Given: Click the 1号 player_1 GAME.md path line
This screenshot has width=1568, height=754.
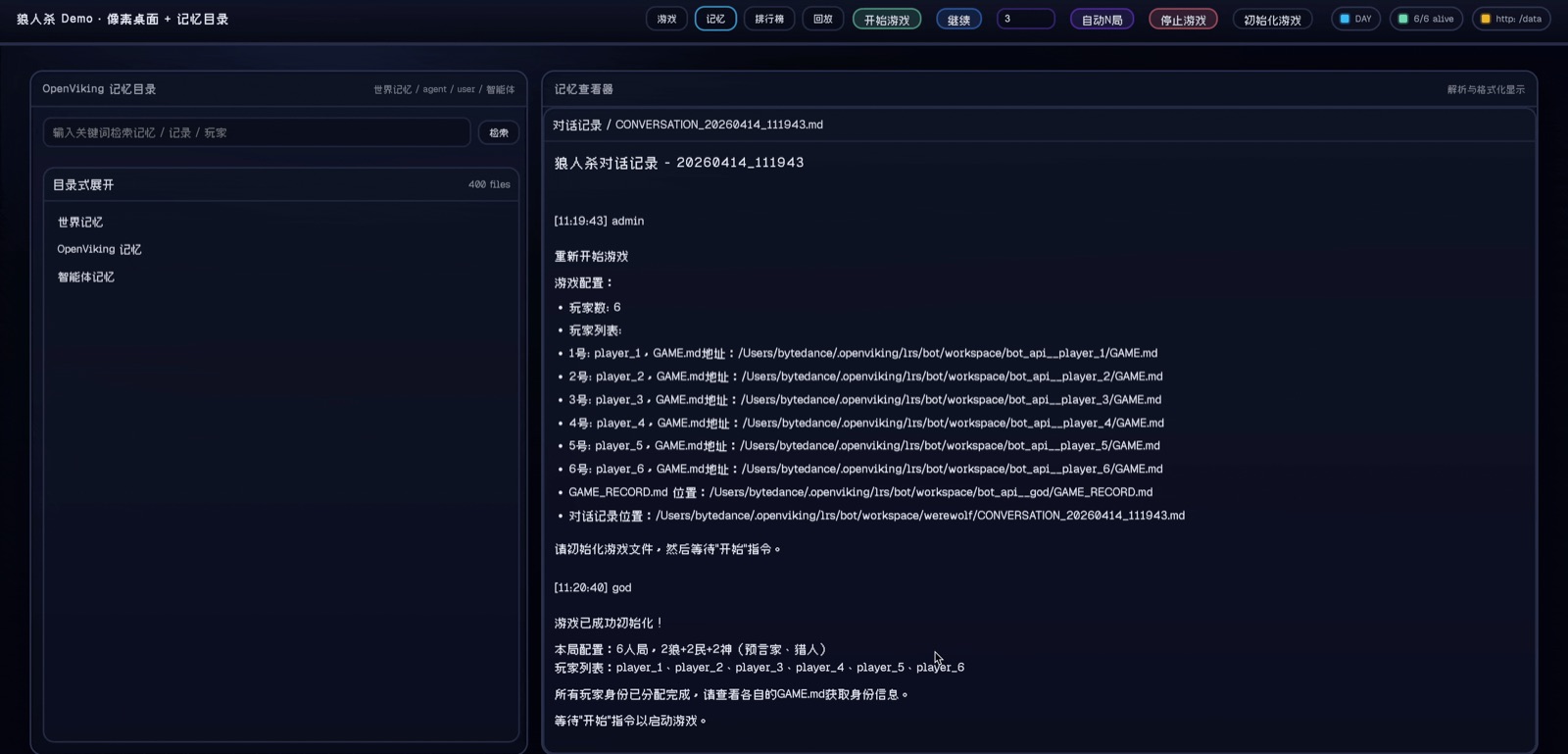Looking at the screenshot, I should (862, 353).
